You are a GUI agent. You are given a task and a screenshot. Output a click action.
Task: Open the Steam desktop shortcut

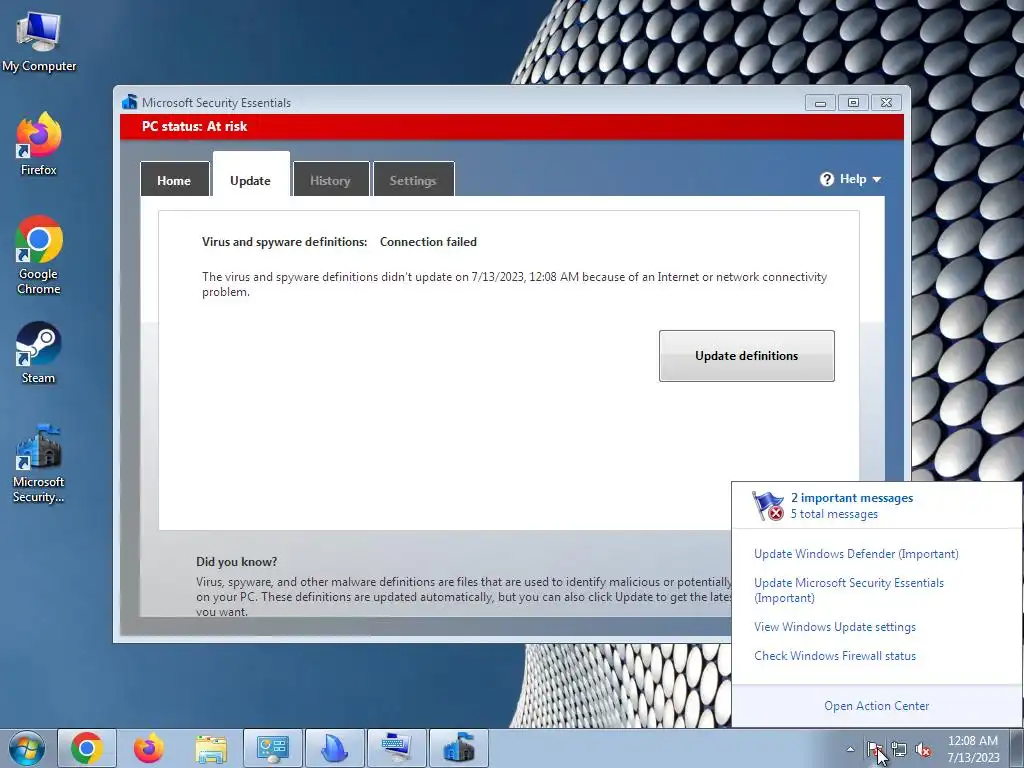[x=39, y=353]
